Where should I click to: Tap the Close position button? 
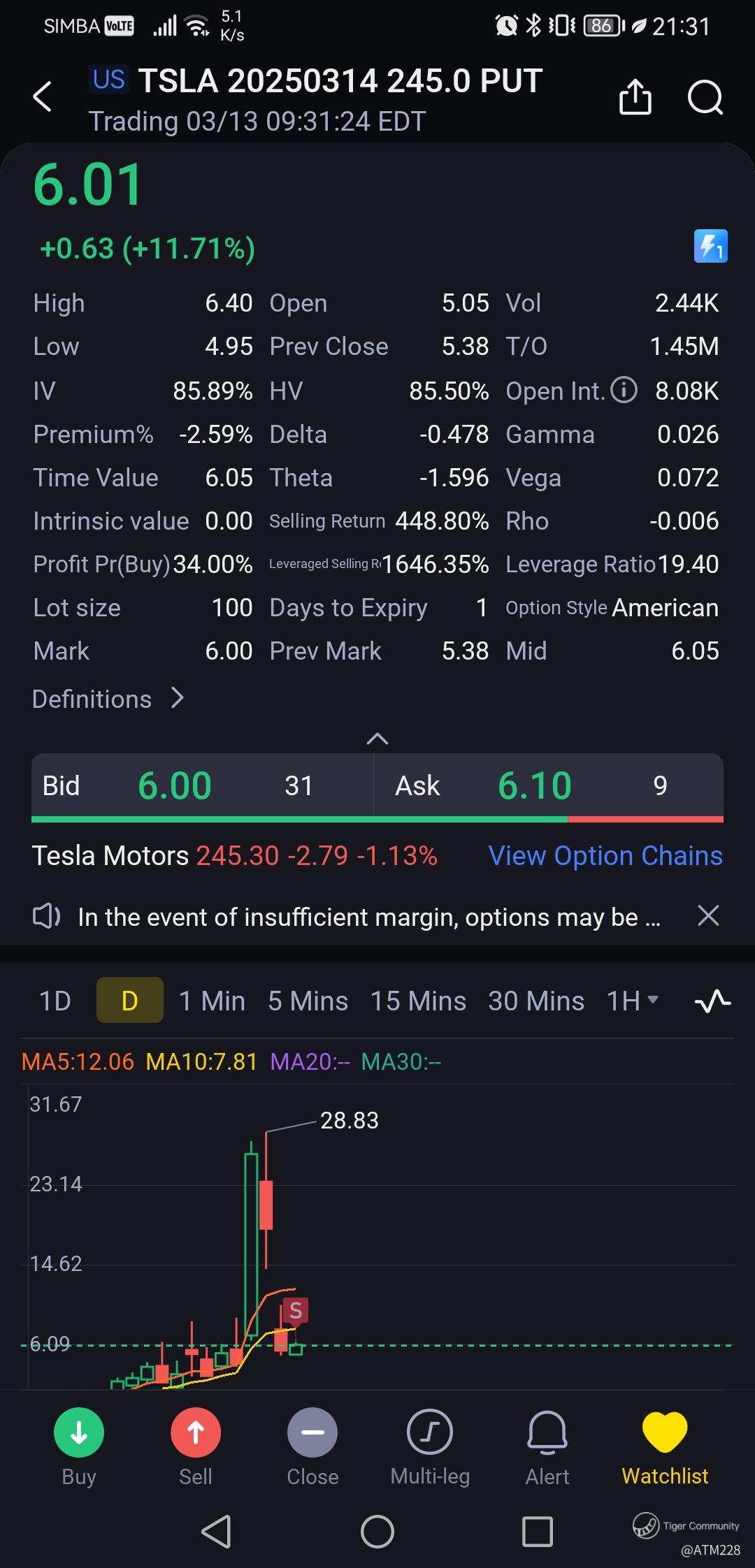(x=312, y=1432)
